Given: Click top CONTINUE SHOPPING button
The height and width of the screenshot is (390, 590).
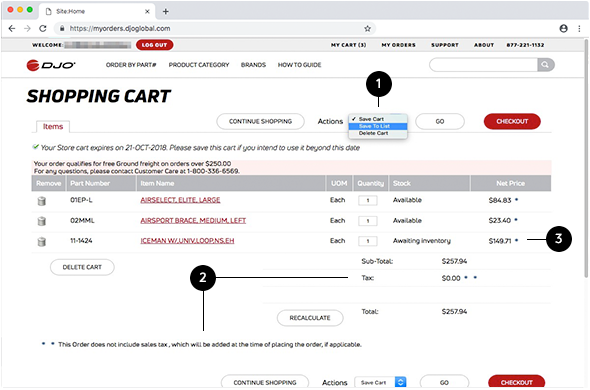Looking at the screenshot, I should coord(260,122).
